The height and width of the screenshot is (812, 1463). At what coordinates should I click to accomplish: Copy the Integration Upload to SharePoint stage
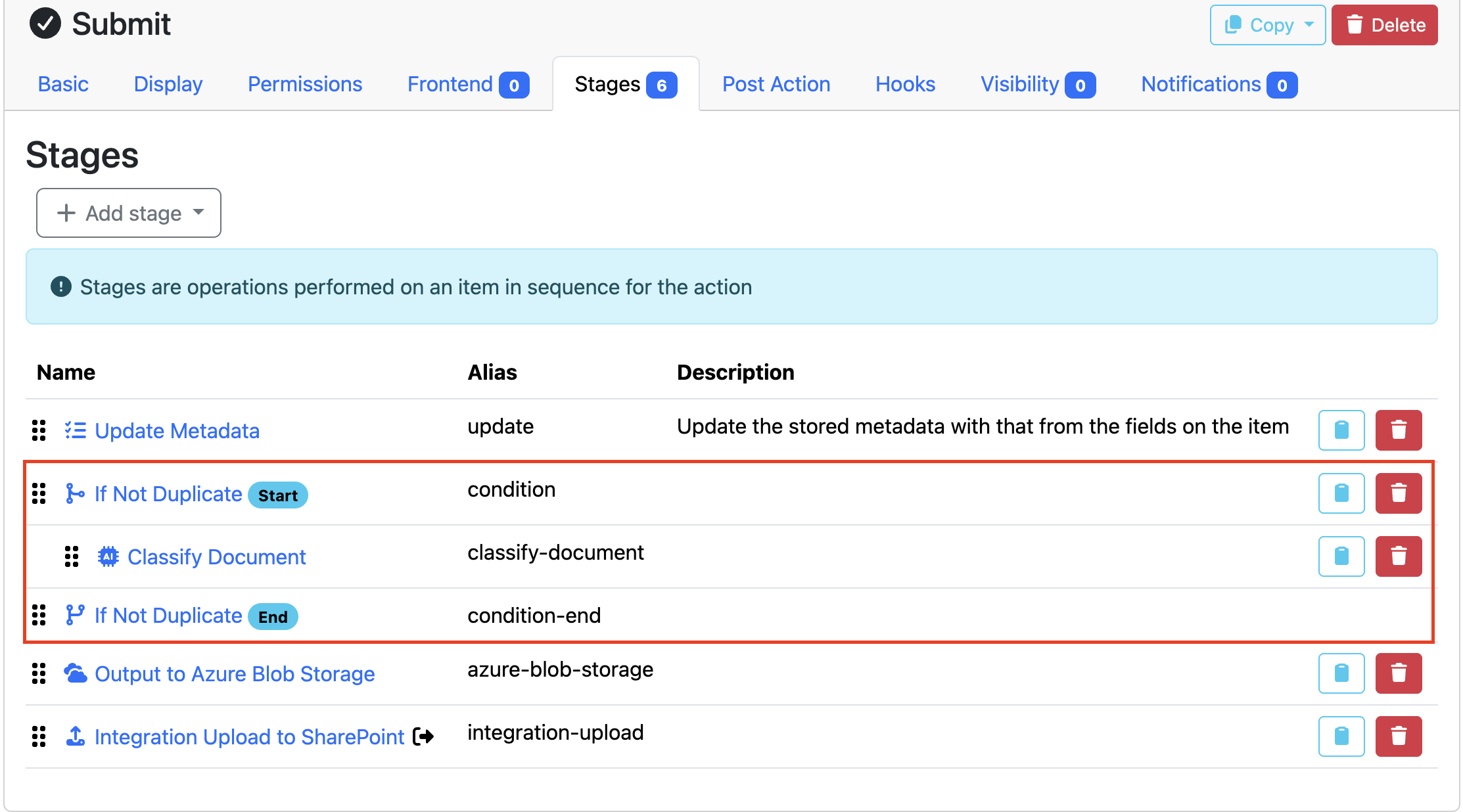[x=1341, y=736]
